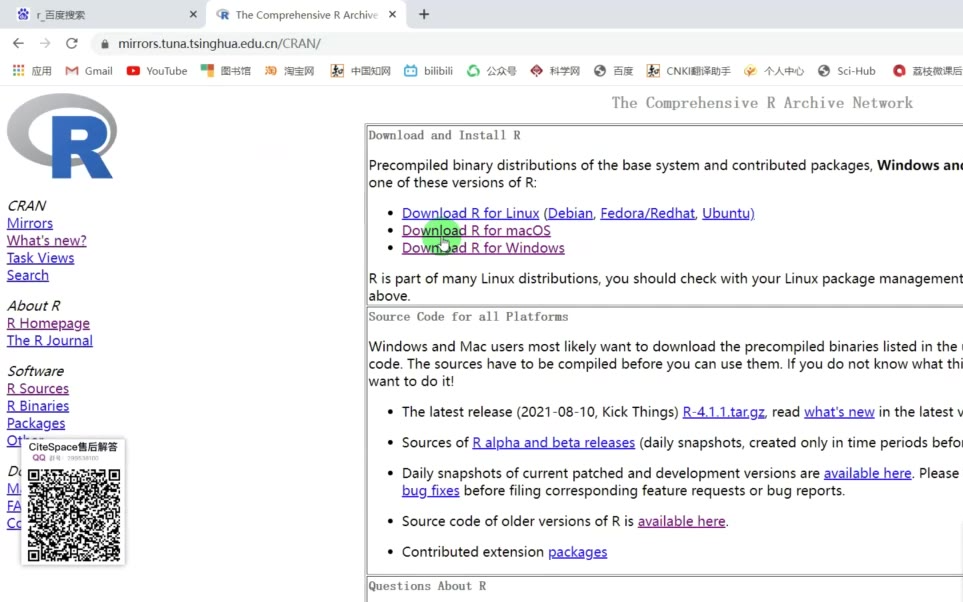Reload the CRAN page
This screenshot has width=963, height=602.
click(72, 44)
